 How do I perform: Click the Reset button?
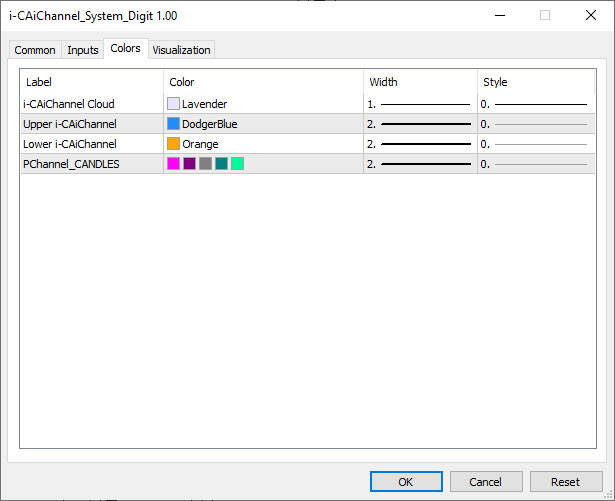tap(566, 481)
